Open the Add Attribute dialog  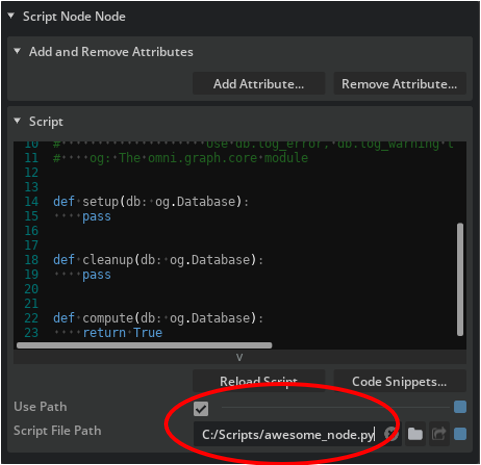click(259, 84)
